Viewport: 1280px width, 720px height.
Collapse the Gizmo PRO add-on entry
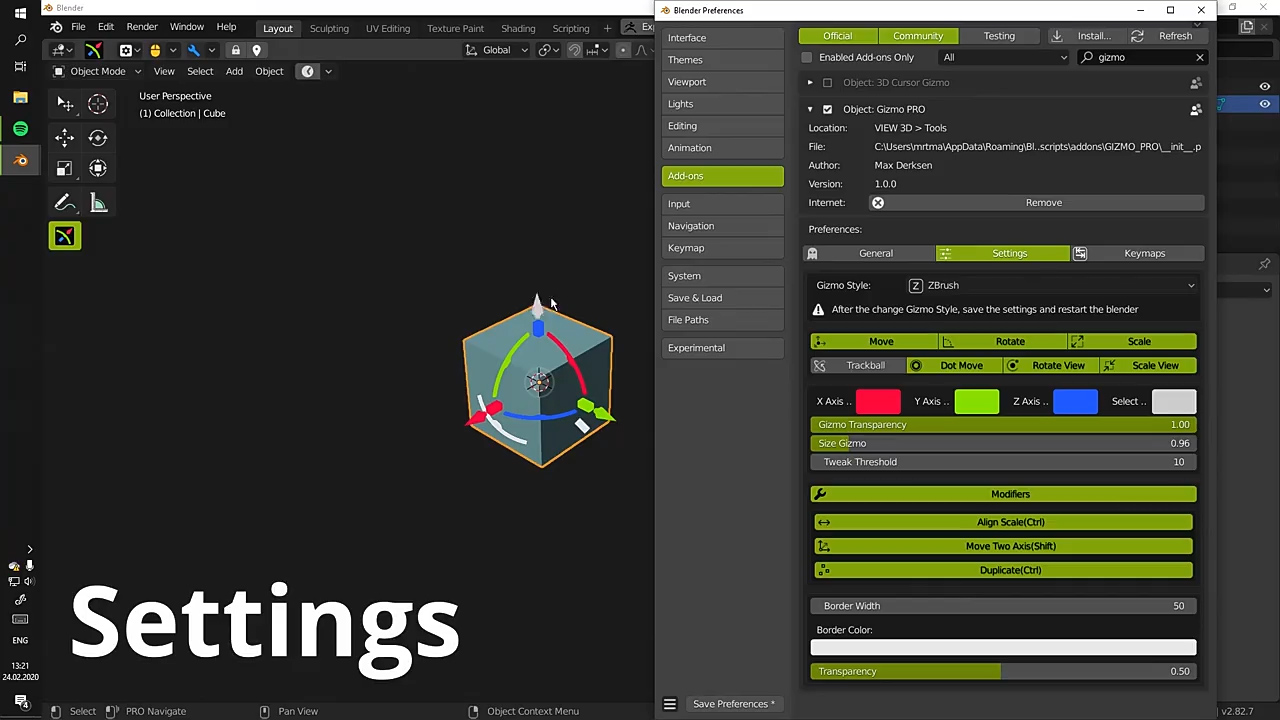810,109
